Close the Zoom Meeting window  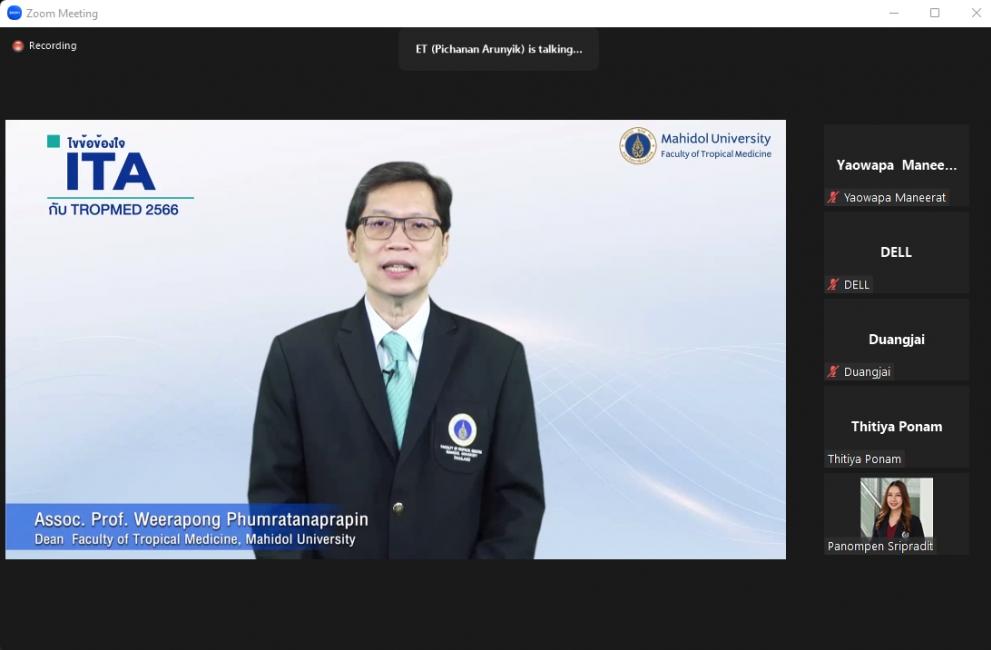pyautogui.click(x=976, y=13)
